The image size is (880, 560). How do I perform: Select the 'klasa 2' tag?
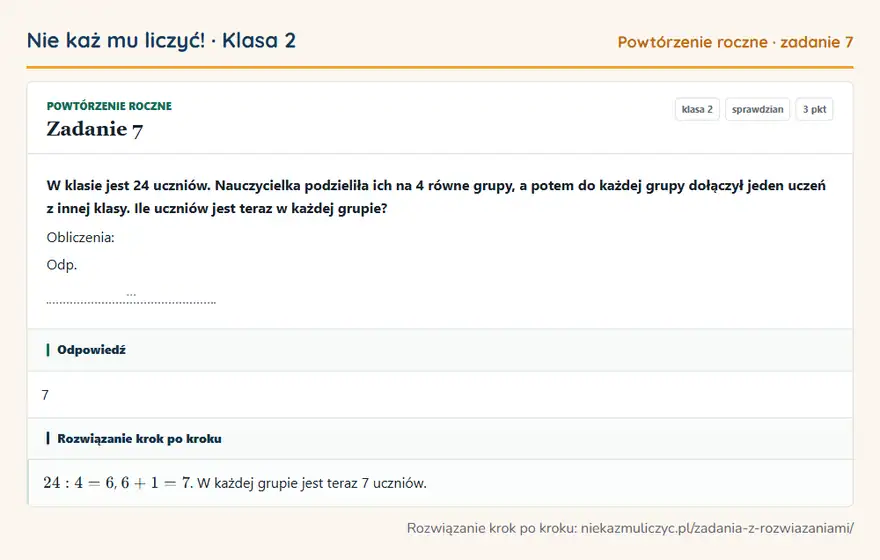pos(697,109)
